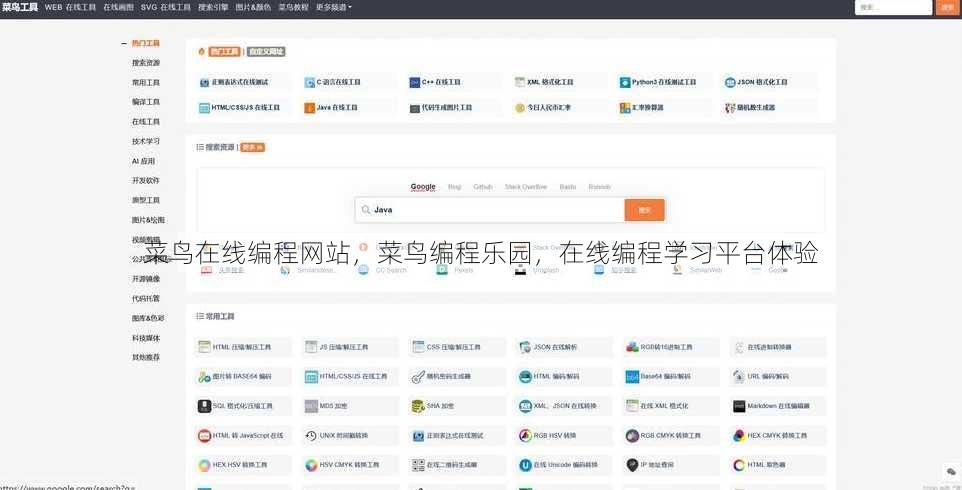Click the 热门工具 orange tag button
The height and width of the screenshot is (490, 962).
coord(224,52)
